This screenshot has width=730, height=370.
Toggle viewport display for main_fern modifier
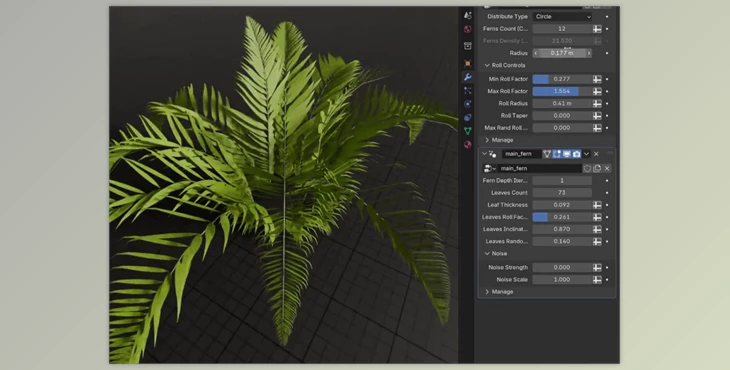tap(567, 154)
